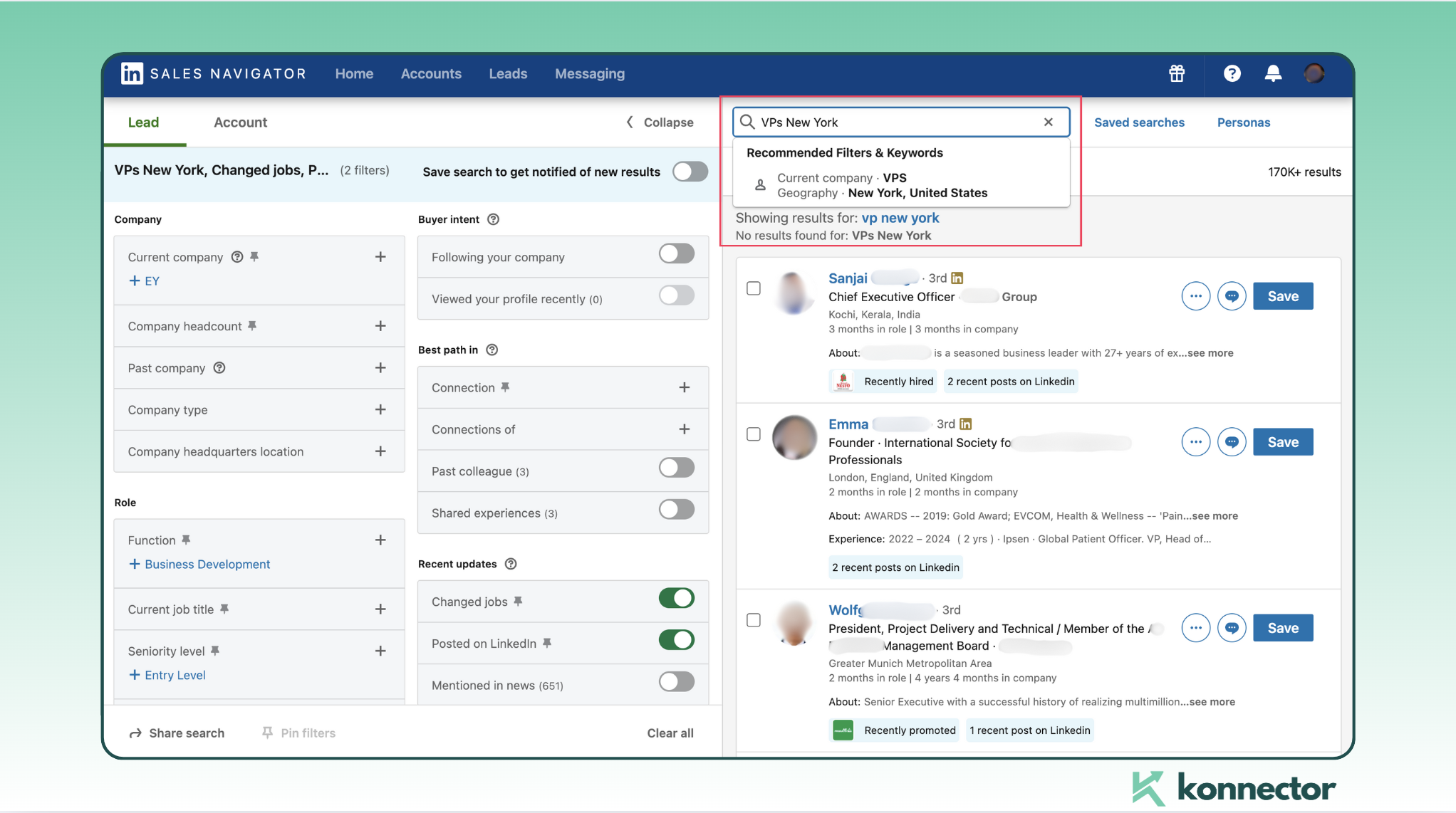Save the lead Emma
This screenshot has width=1456, height=813.
pyautogui.click(x=1283, y=442)
